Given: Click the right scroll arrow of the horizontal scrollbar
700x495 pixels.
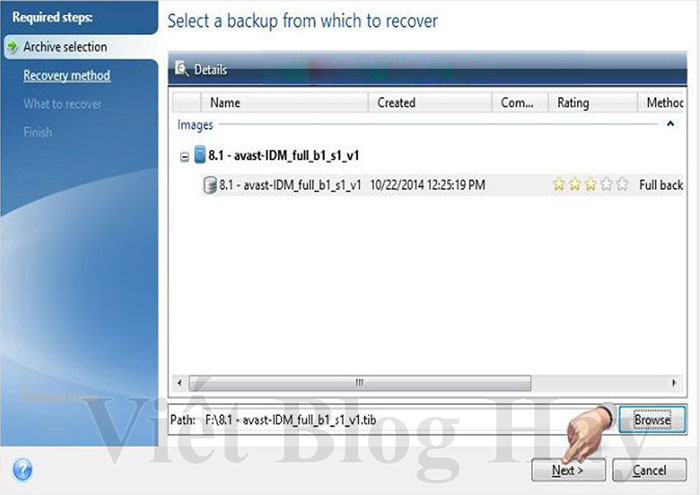Looking at the screenshot, I should (674, 383).
